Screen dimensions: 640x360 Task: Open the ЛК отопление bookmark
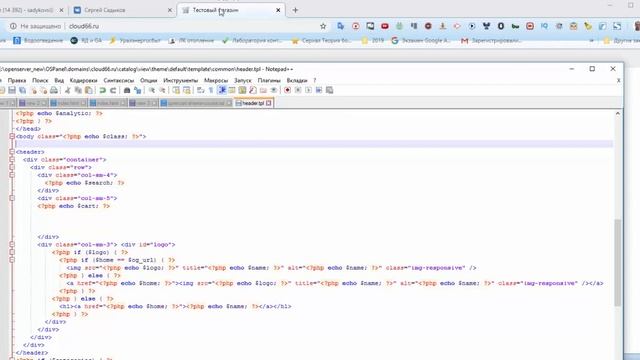pyautogui.click(x=191, y=40)
